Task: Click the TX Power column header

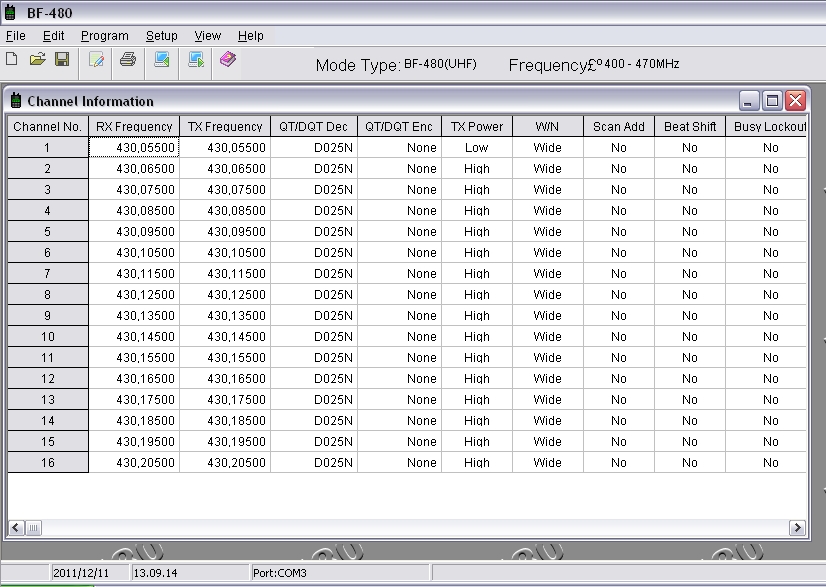Action: click(477, 126)
